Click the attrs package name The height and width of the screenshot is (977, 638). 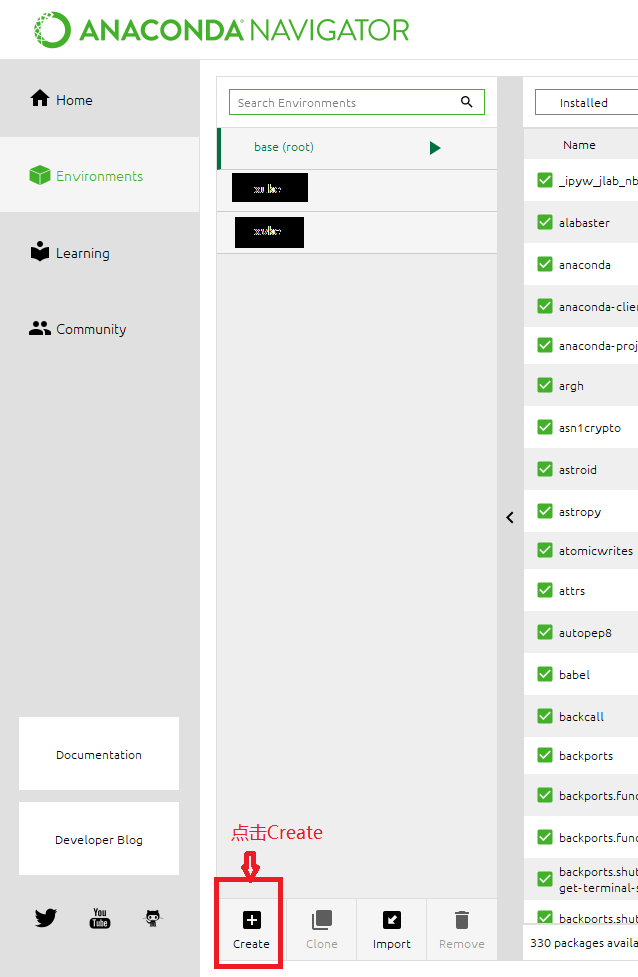[572, 591]
